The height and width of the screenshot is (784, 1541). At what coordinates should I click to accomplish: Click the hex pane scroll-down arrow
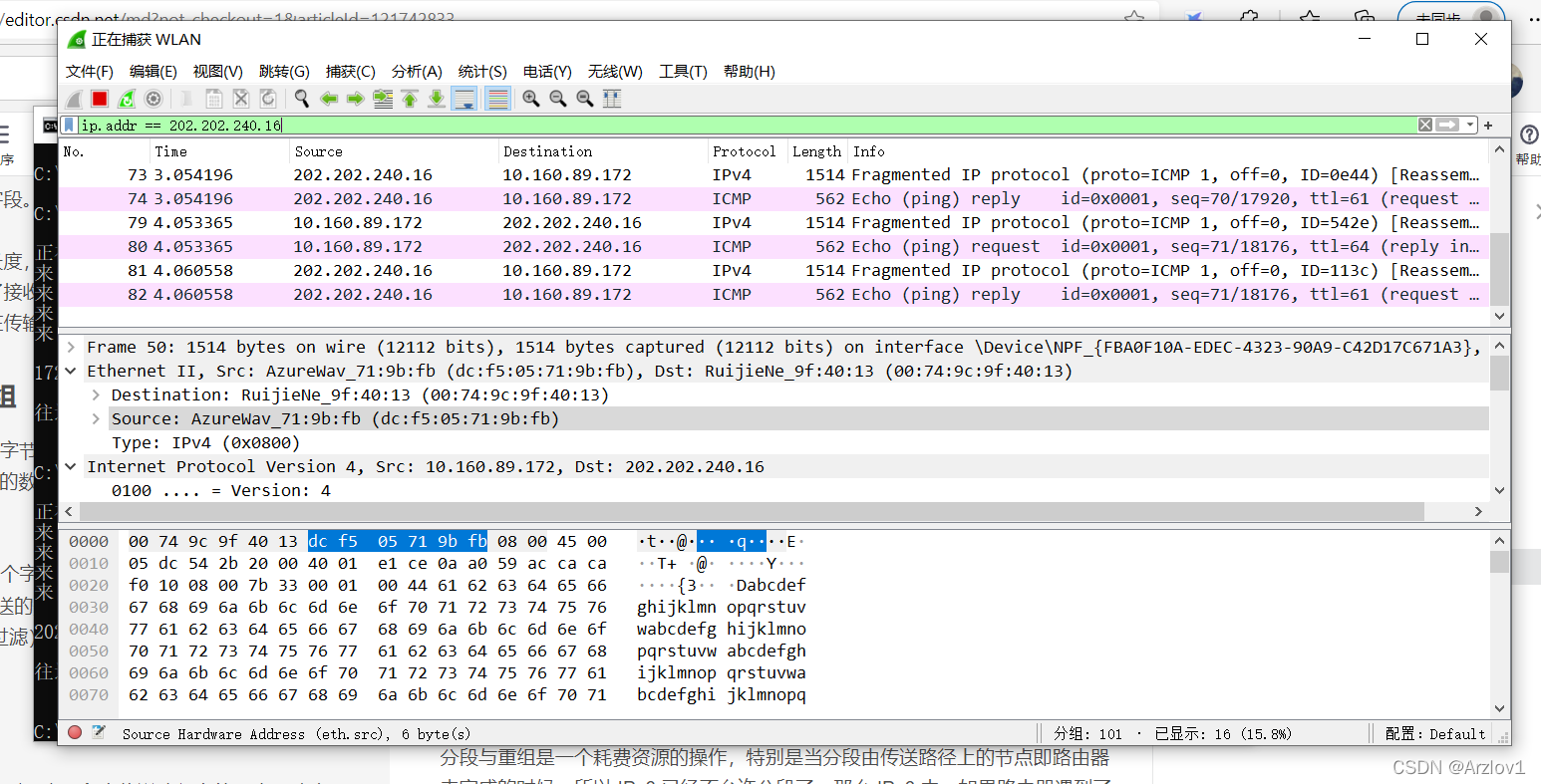(x=1499, y=708)
